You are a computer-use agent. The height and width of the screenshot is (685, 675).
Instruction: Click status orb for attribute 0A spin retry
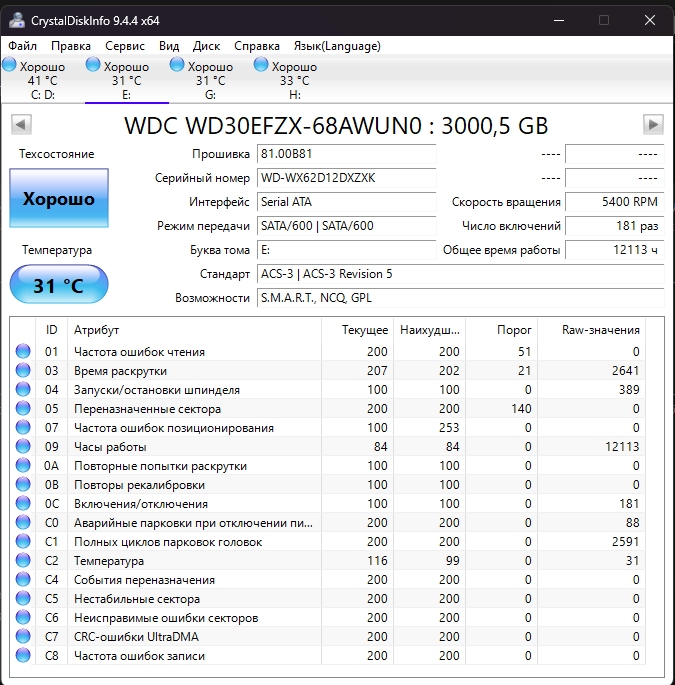(23, 465)
